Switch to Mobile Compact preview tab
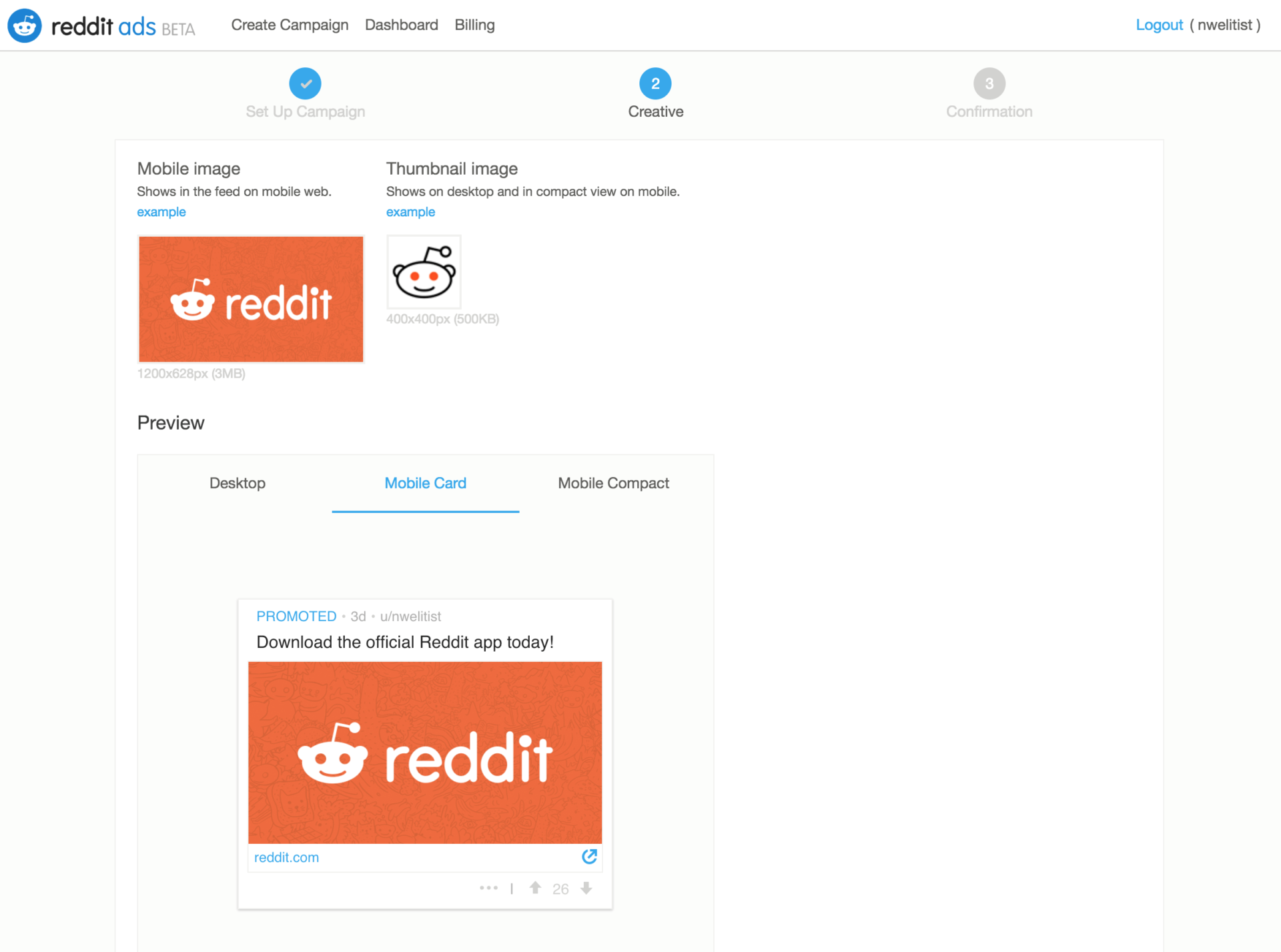1281x952 pixels. [613, 483]
